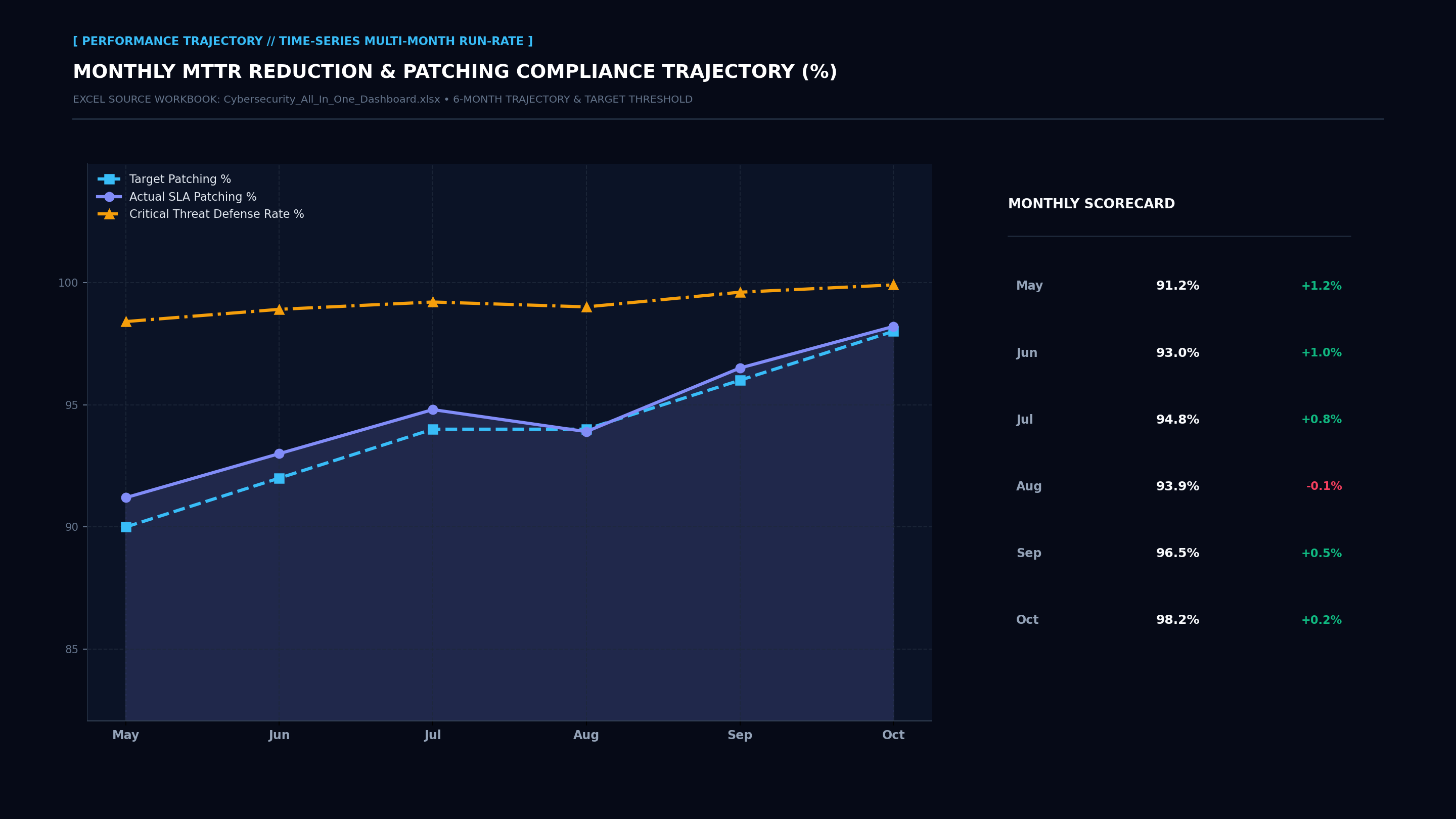The height and width of the screenshot is (819, 1456).
Task: Click the 93.9% value in Aug row
Action: click(1177, 486)
